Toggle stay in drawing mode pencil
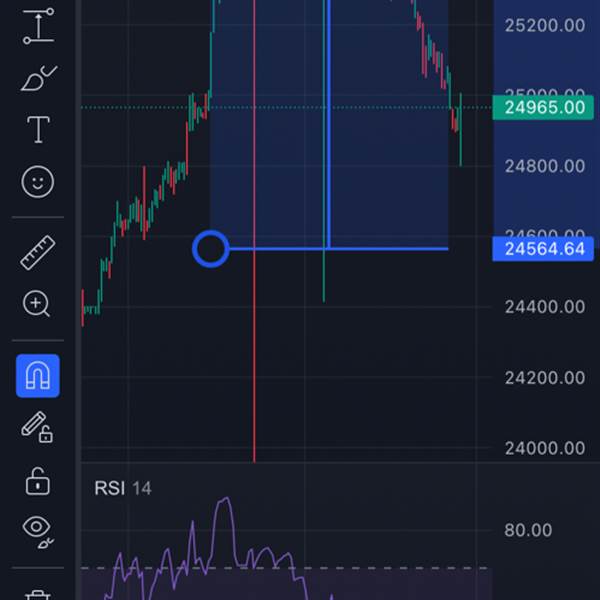Image resolution: width=600 pixels, height=600 pixels. tap(37, 427)
